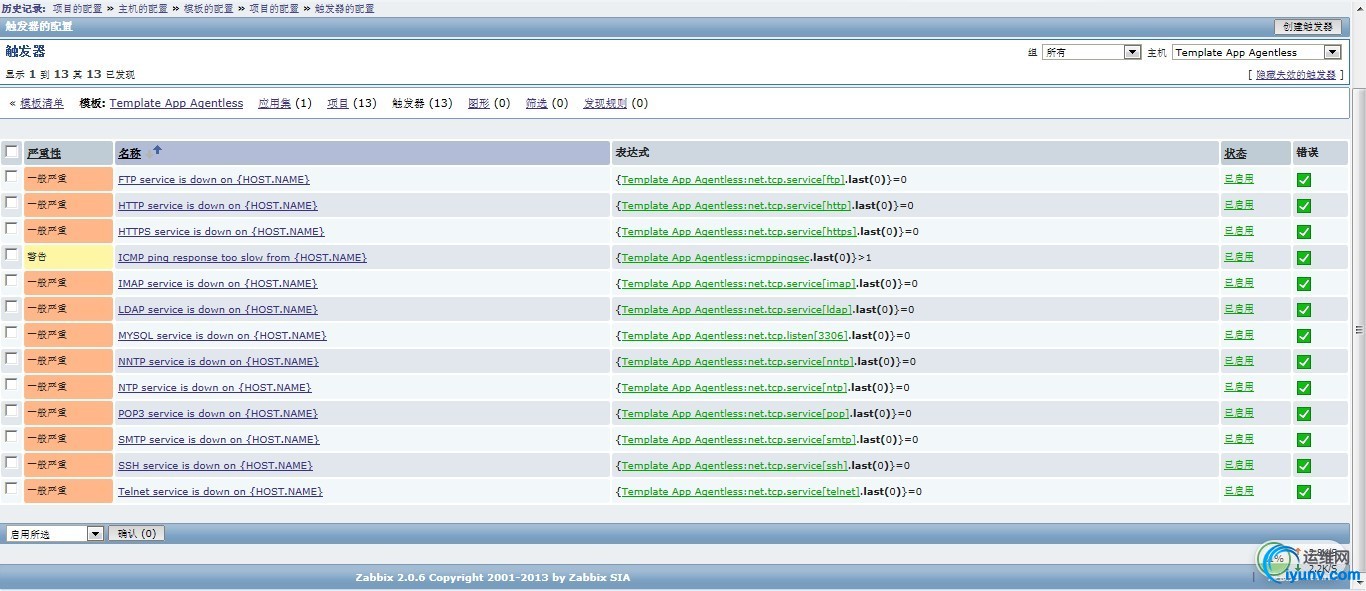Click green check icon in HTTPS service row
The image size is (1366, 591).
[x=1303, y=232]
